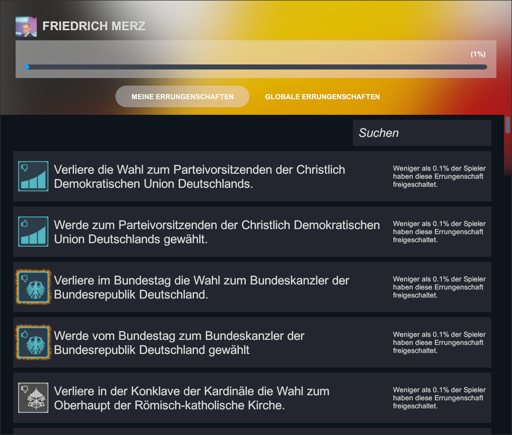Screen dimensions: 512x435
Task: Select the 'Verliere in der Konklave' achievement
Action: point(192,398)
